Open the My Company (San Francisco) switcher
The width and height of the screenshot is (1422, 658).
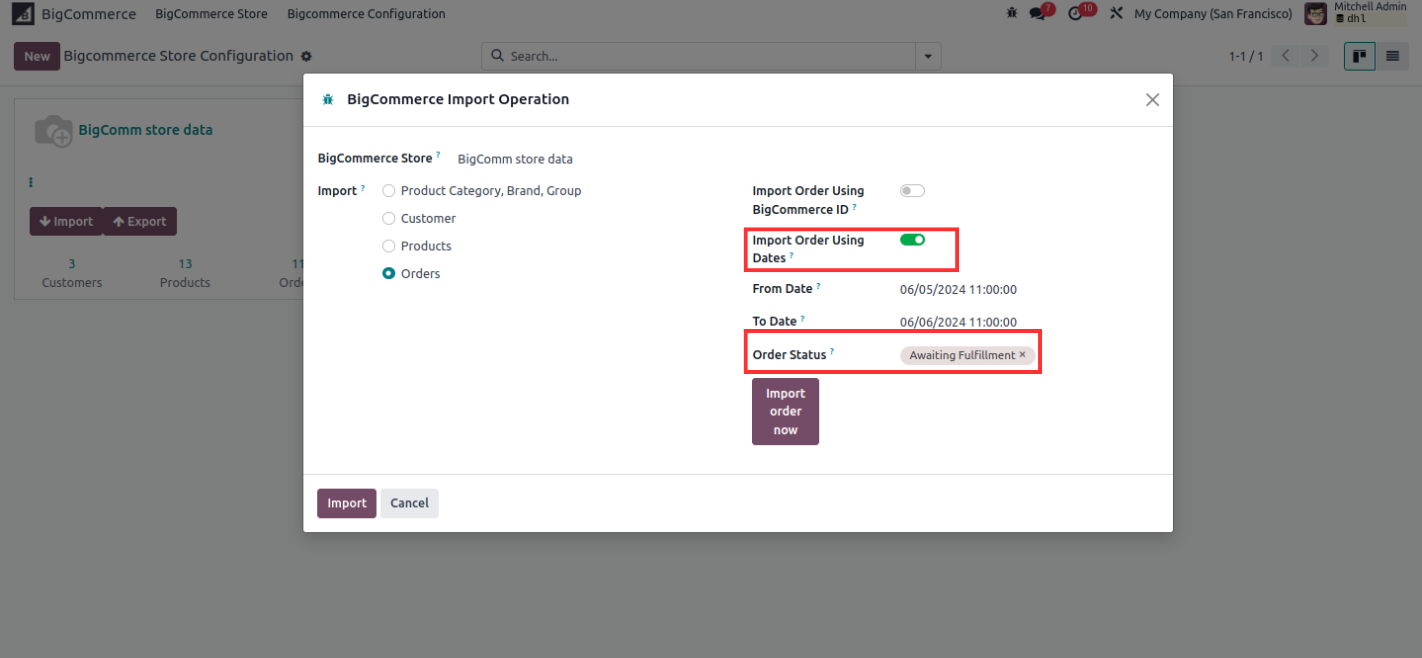tap(1213, 14)
